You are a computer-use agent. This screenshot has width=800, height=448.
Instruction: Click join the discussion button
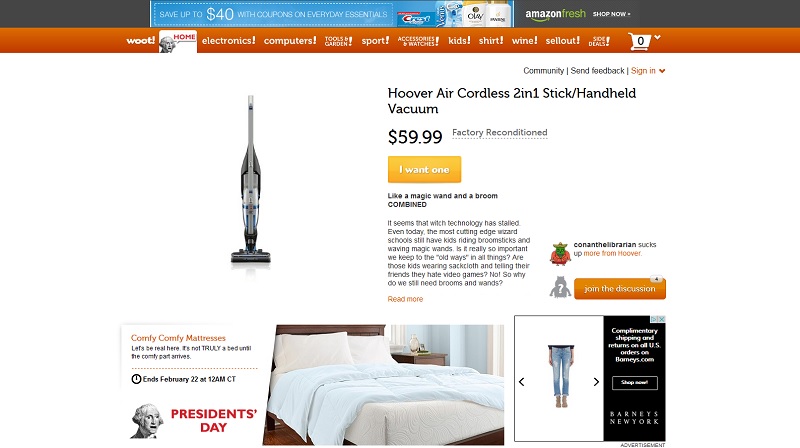click(x=620, y=289)
